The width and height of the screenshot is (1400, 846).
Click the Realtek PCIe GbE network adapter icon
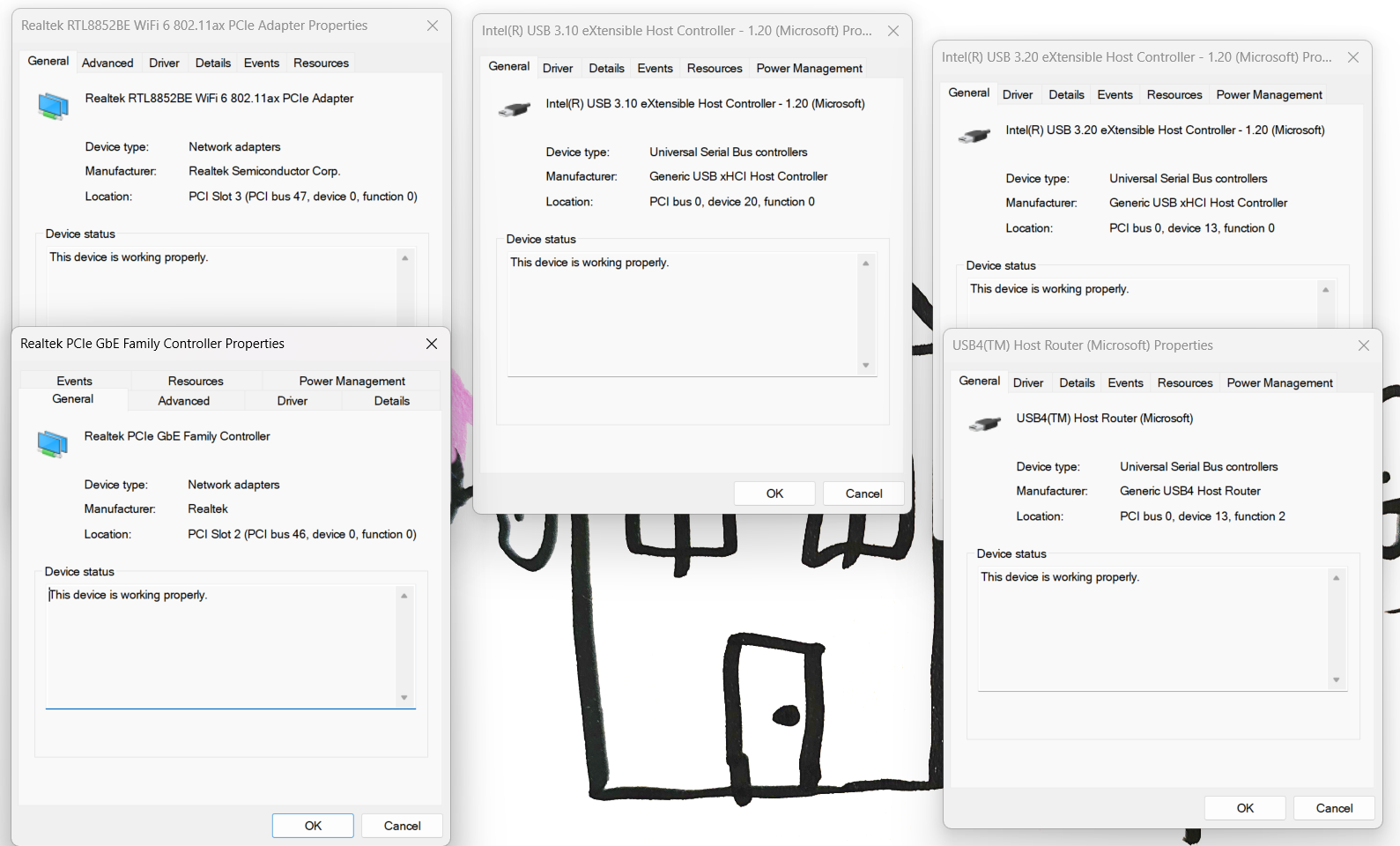coord(52,443)
